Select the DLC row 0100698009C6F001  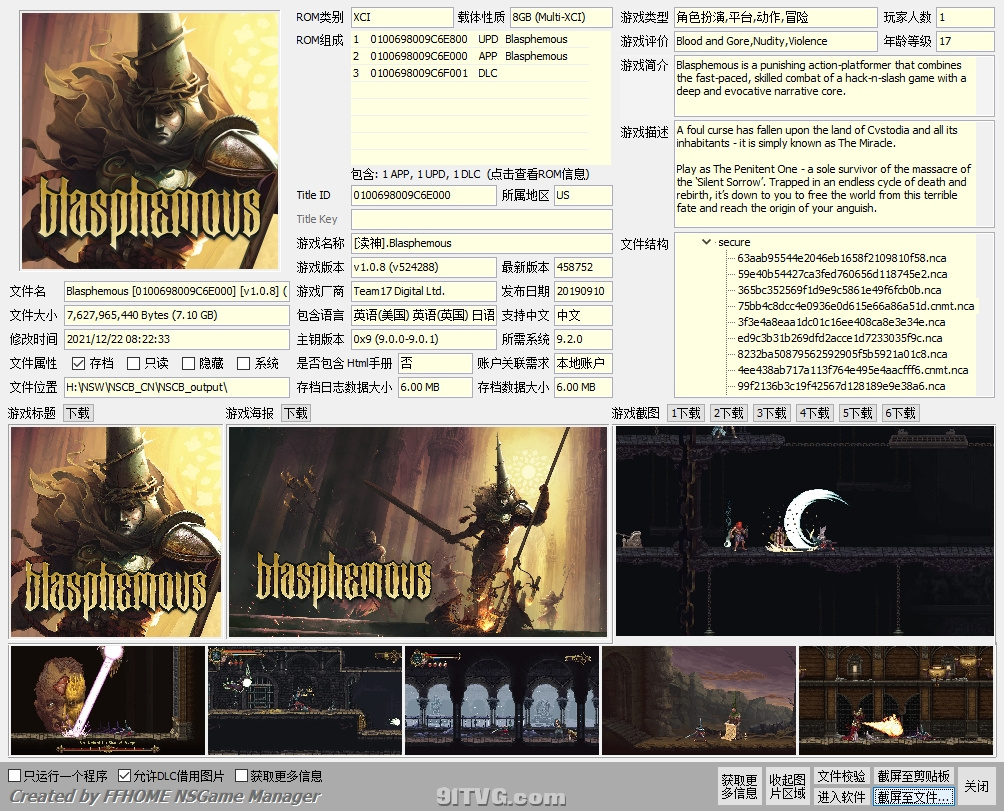pyautogui.click(x=480, y=73)
